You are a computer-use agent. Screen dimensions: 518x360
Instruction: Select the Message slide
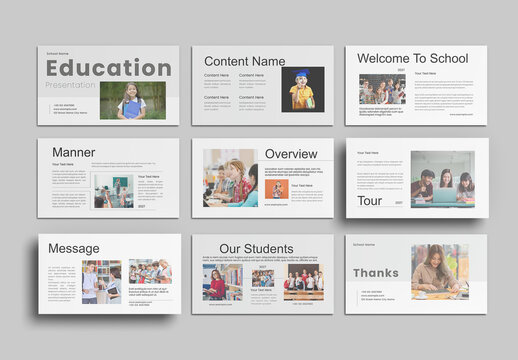click(110, 274)
